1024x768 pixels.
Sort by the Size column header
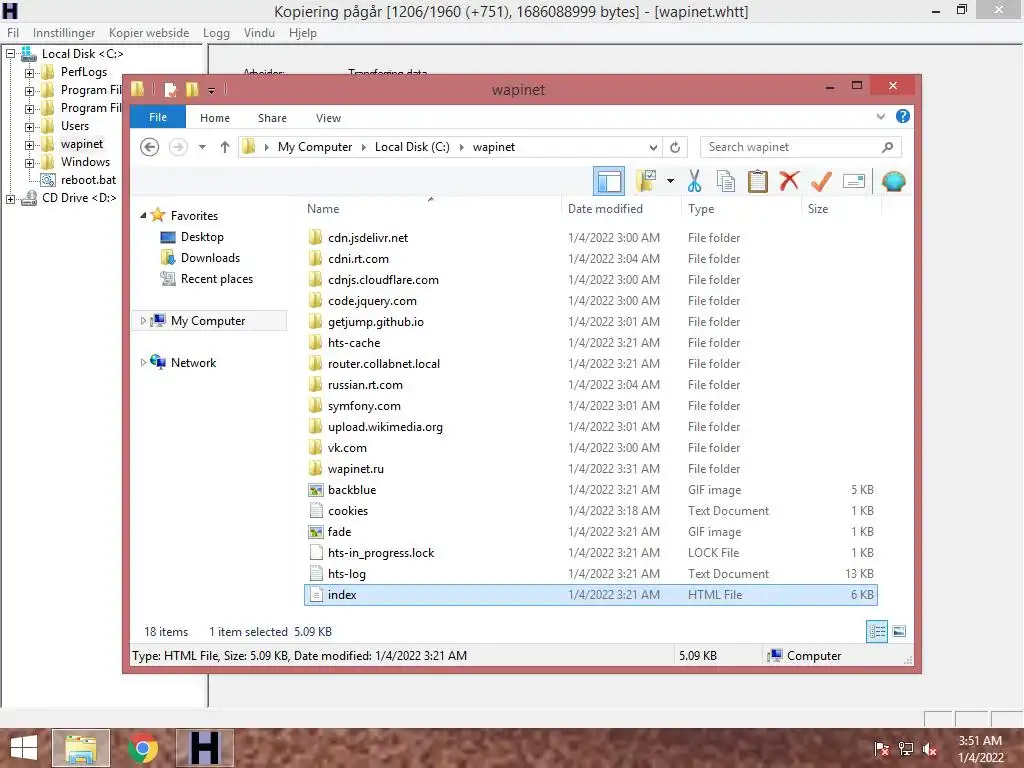tap(818, 209)
